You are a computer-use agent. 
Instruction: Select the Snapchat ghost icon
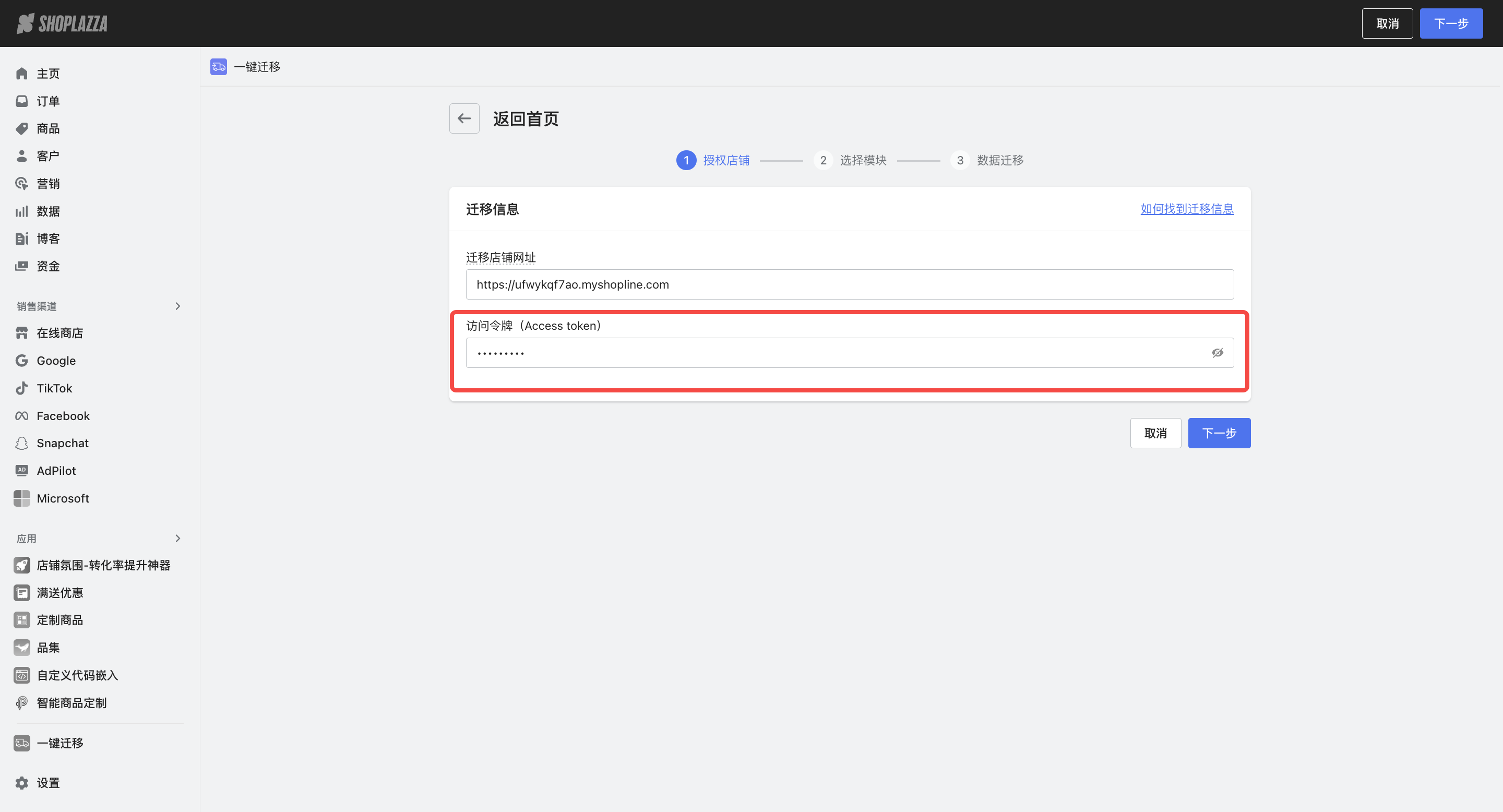[21, 444]
